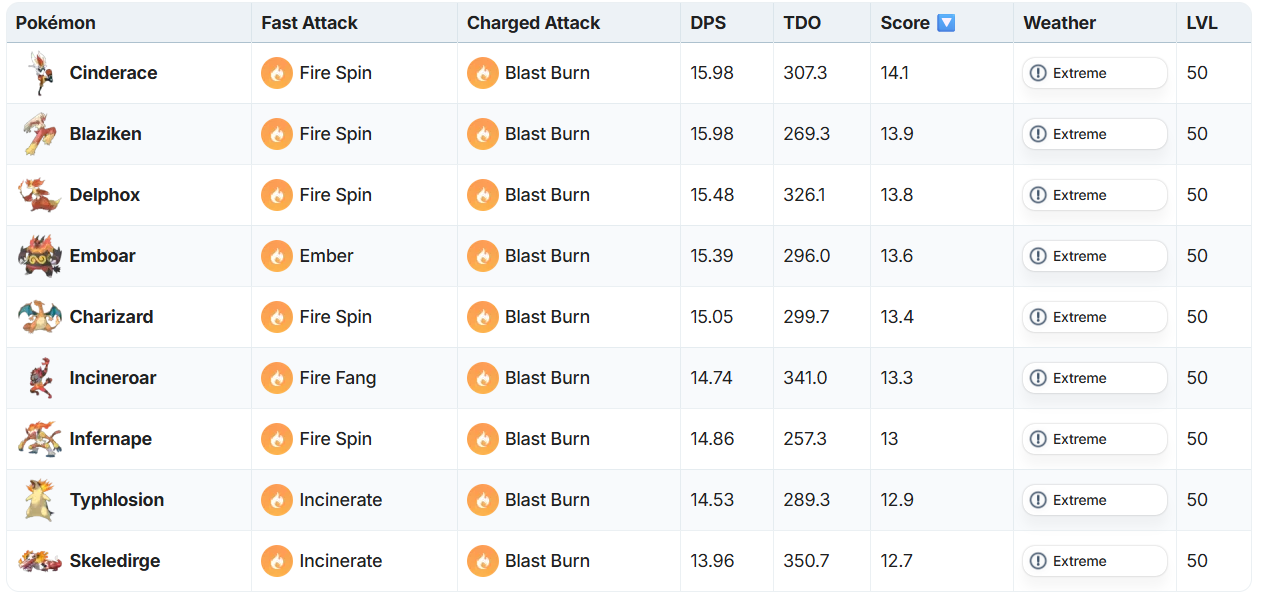Click the Score sort arrow icon

946,23
